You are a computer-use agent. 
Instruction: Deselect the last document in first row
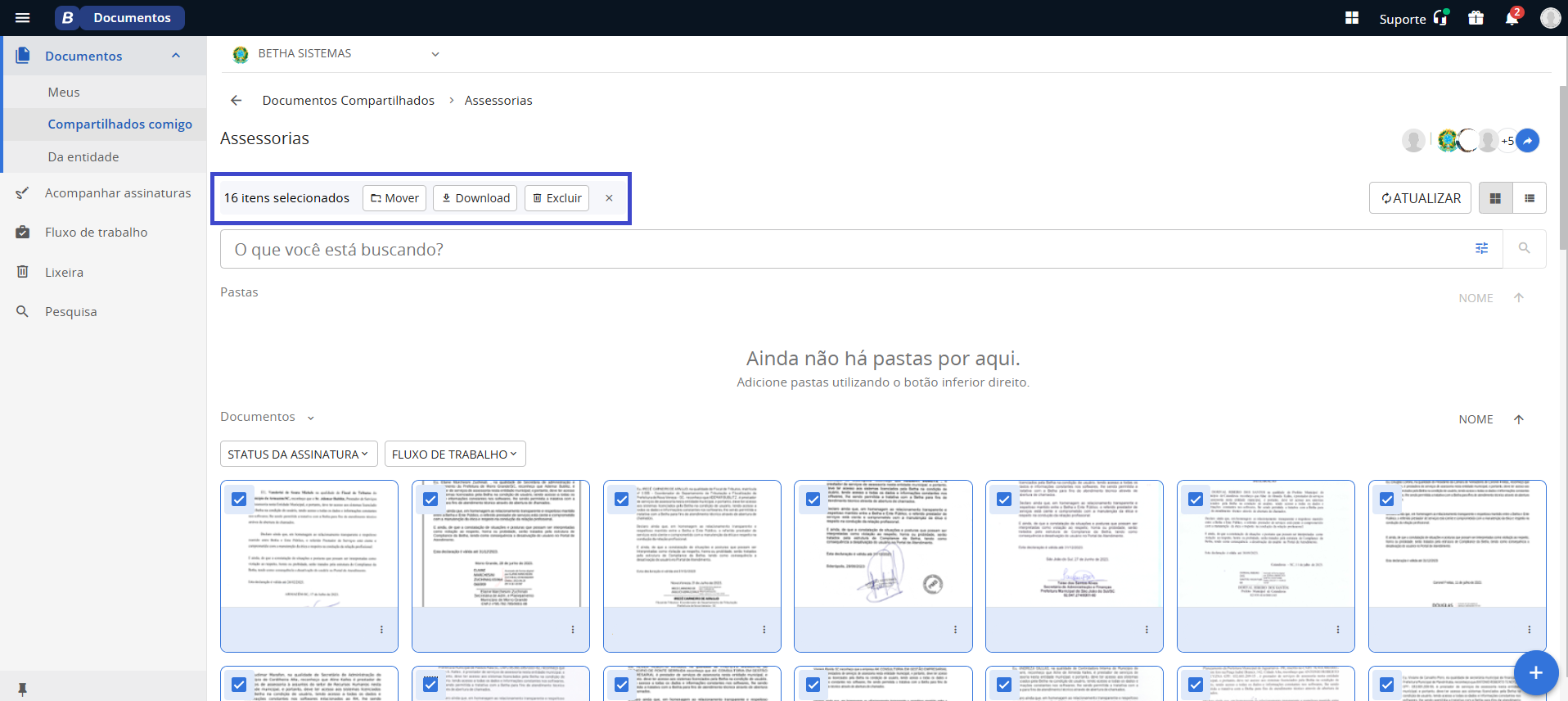tap(1386, 500)
